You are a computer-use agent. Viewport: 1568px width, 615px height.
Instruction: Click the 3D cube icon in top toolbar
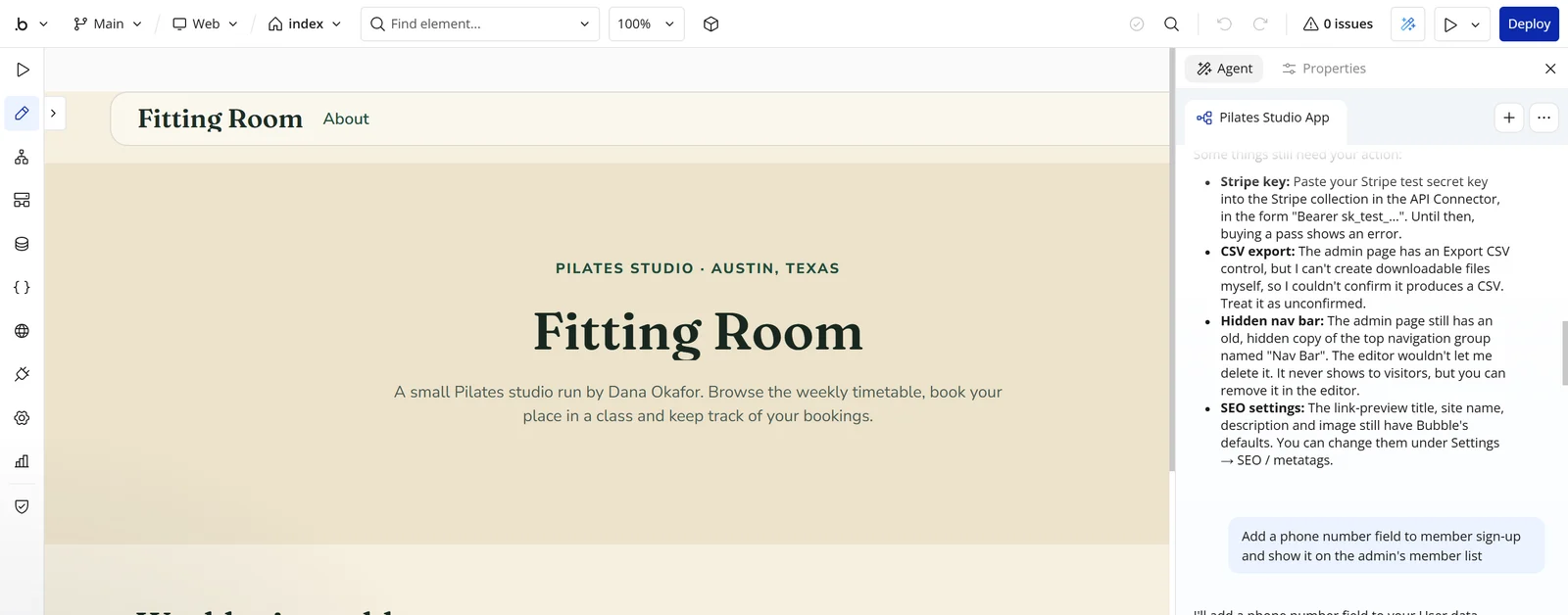[711, 24]
